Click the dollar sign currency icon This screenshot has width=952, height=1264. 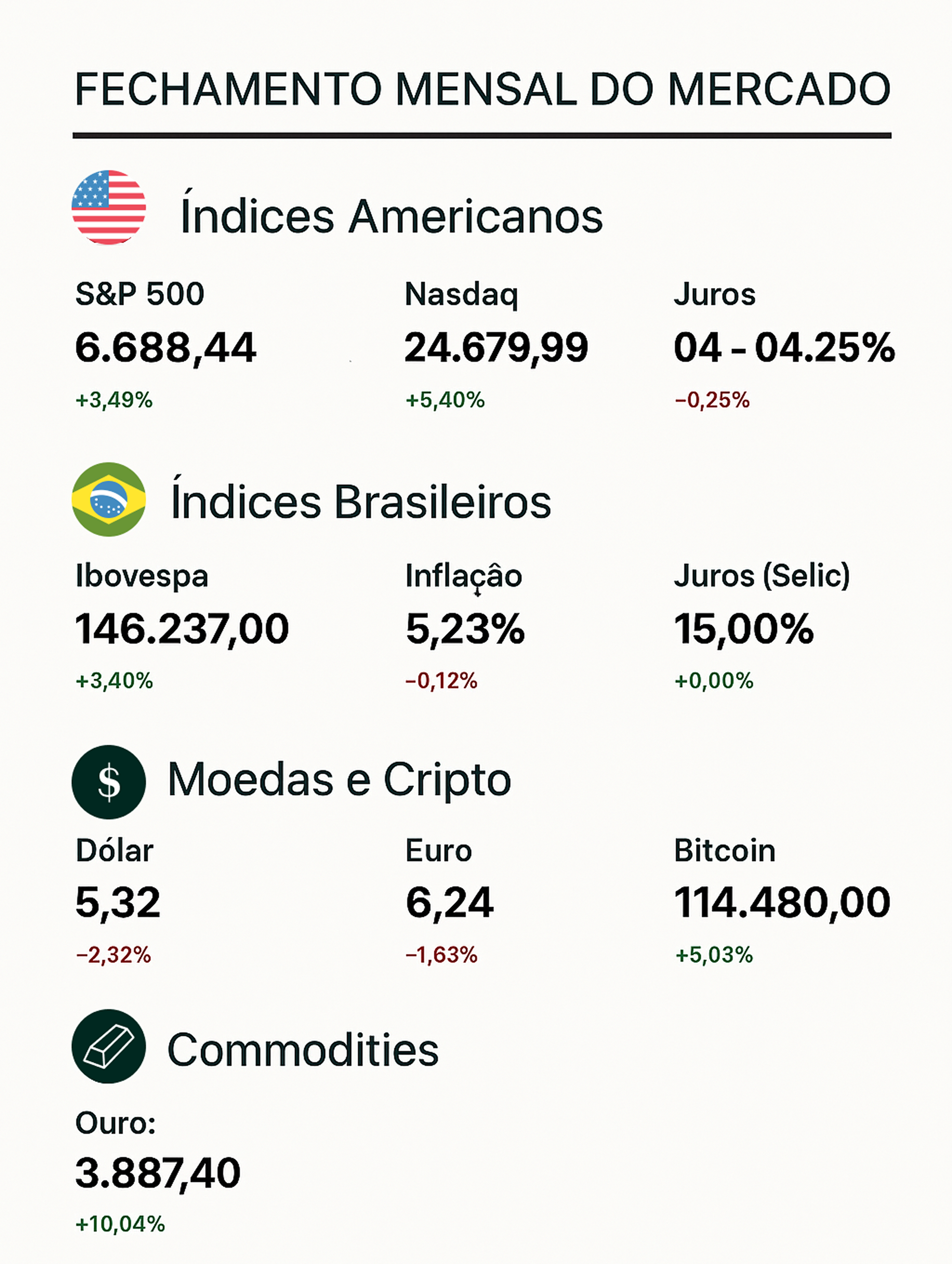click(109, 782)
